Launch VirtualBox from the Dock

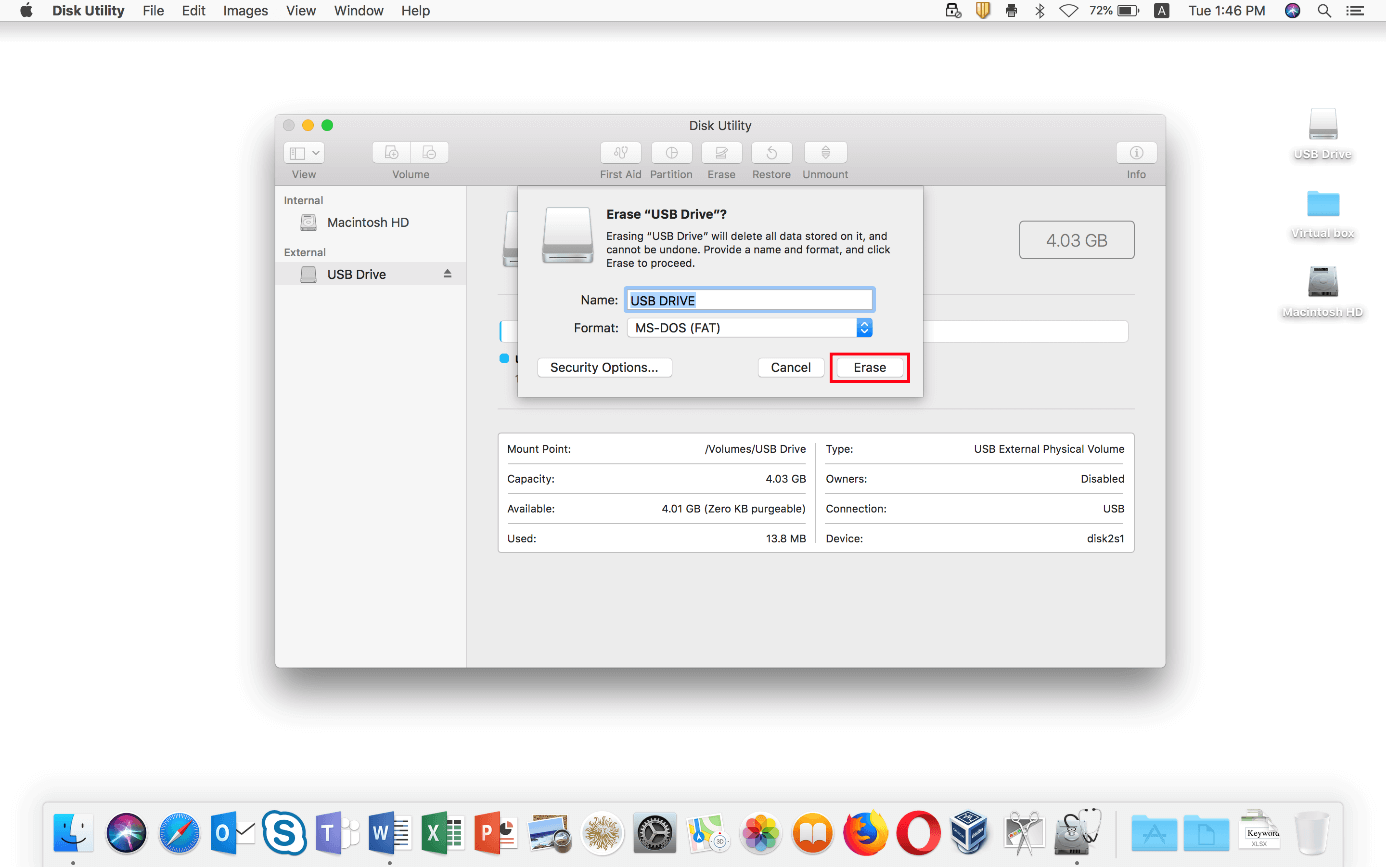968,832
